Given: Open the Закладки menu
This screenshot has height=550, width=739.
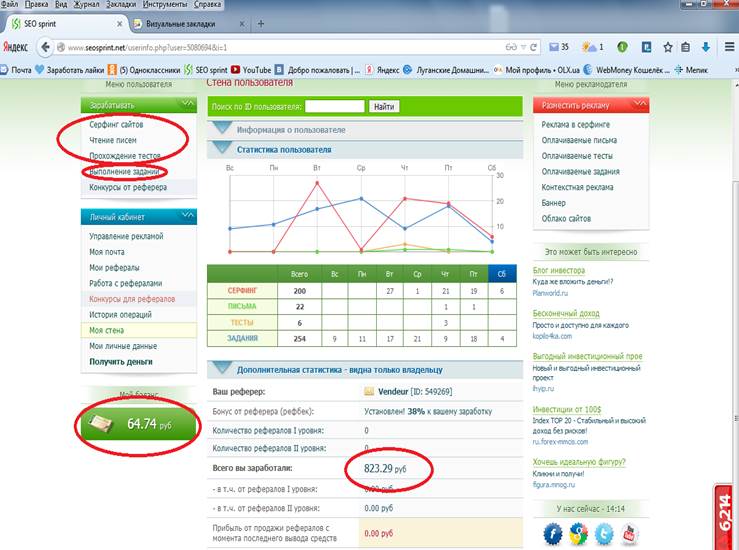Looking at the screenshot, I should (121, 4).
